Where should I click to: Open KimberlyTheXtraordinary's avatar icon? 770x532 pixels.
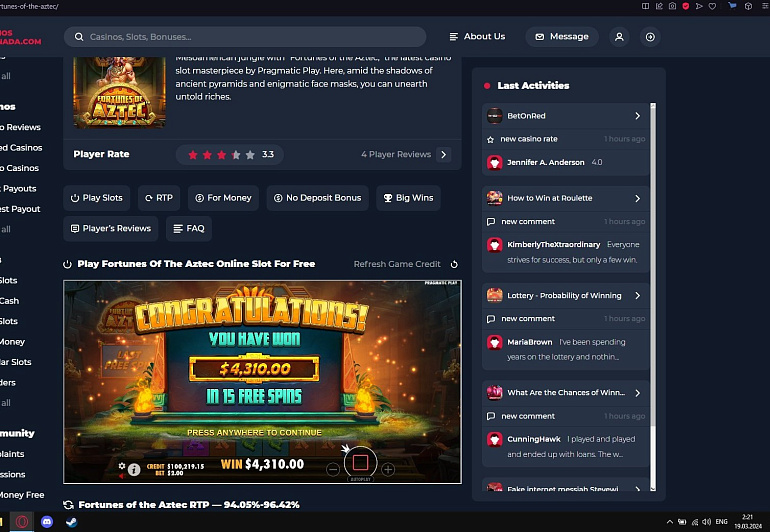pyautogui.click(x=495, y=245)
